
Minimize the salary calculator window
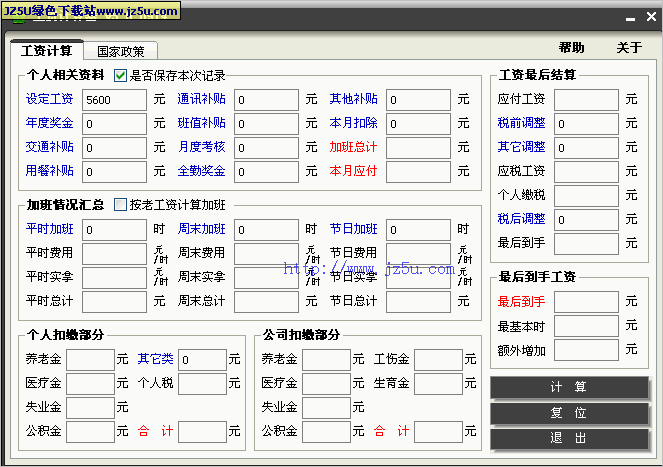(x=630, y=19)
